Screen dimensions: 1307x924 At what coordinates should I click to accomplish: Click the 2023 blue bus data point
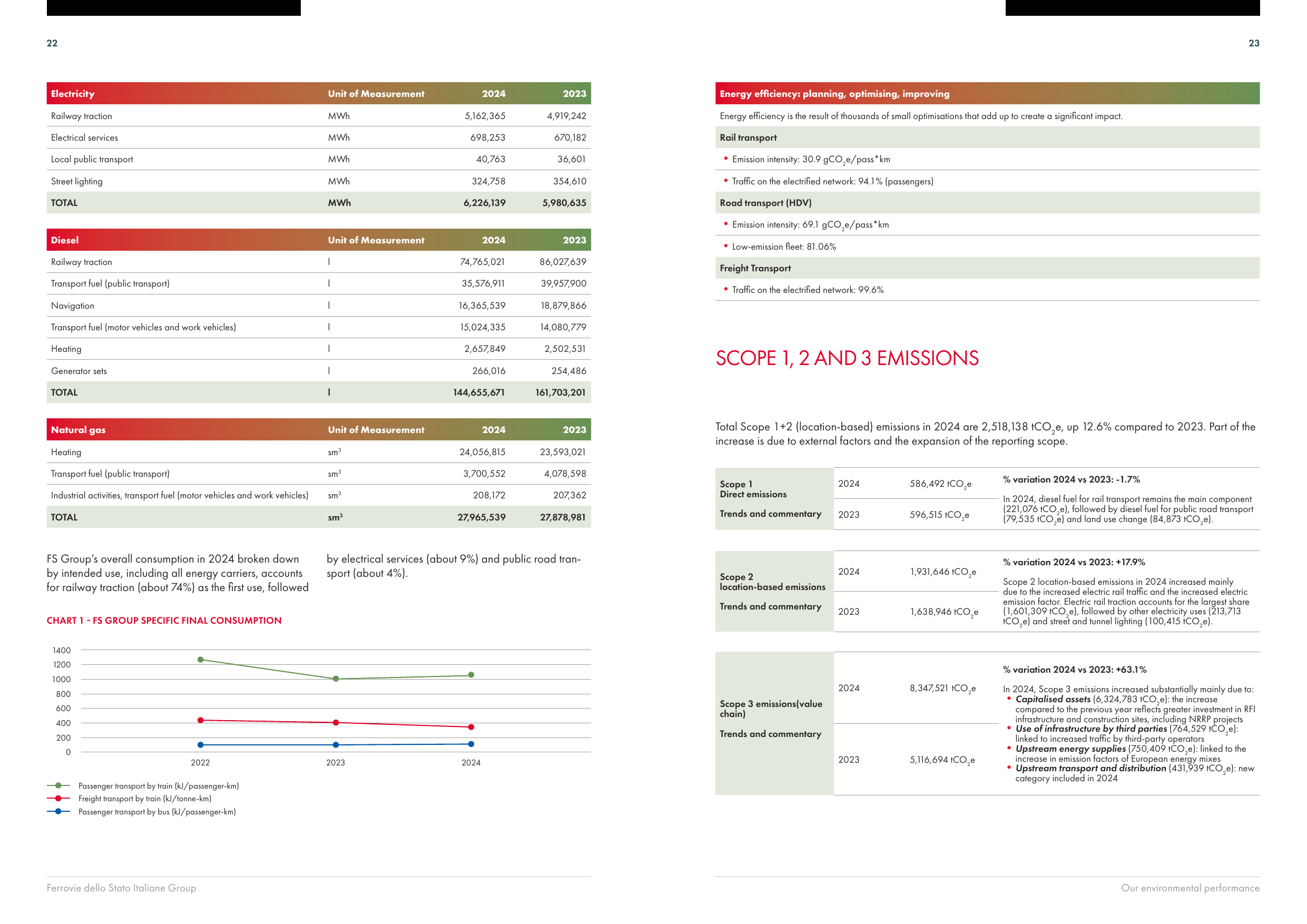click(x=336, y=745)
